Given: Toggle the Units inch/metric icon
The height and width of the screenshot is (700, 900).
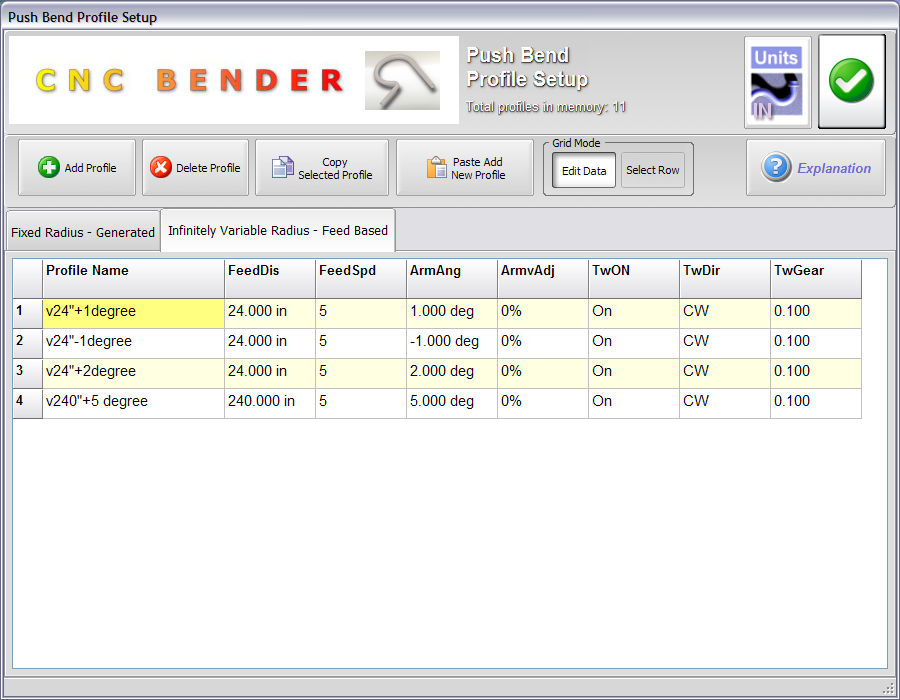Looking at the screenshot, I should pyautogui.click(x=777, y=83).
